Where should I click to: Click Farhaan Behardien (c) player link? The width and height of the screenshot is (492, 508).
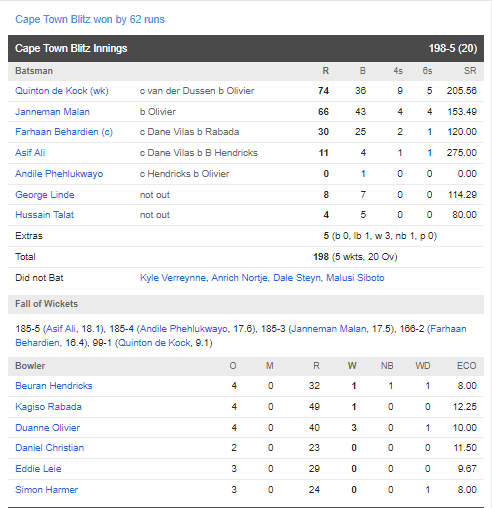(x=64, y=132)
